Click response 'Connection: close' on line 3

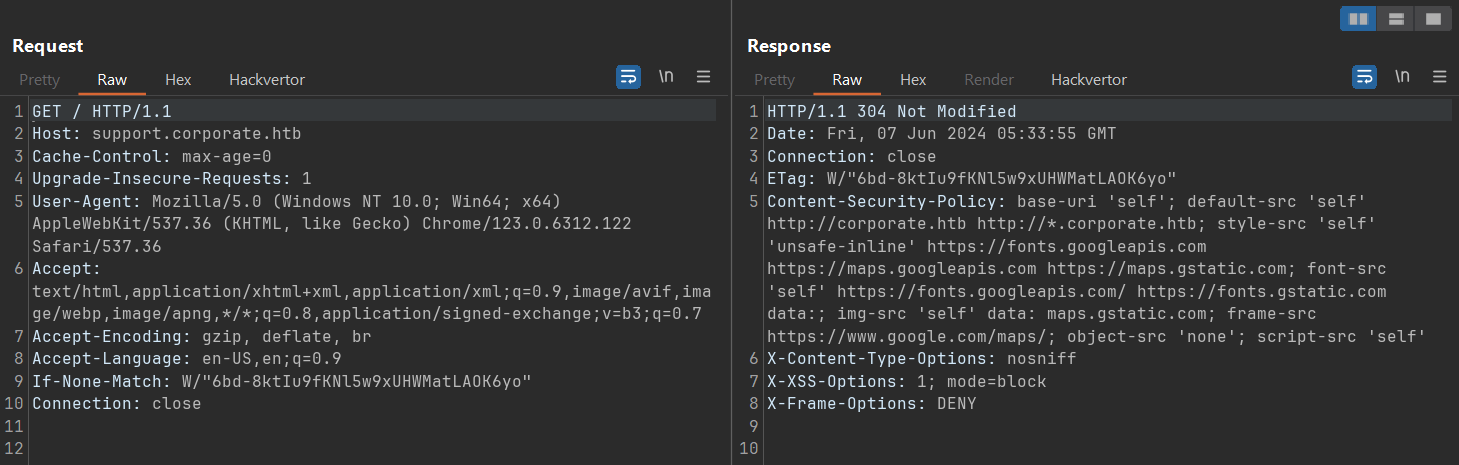tap(852, 156)
